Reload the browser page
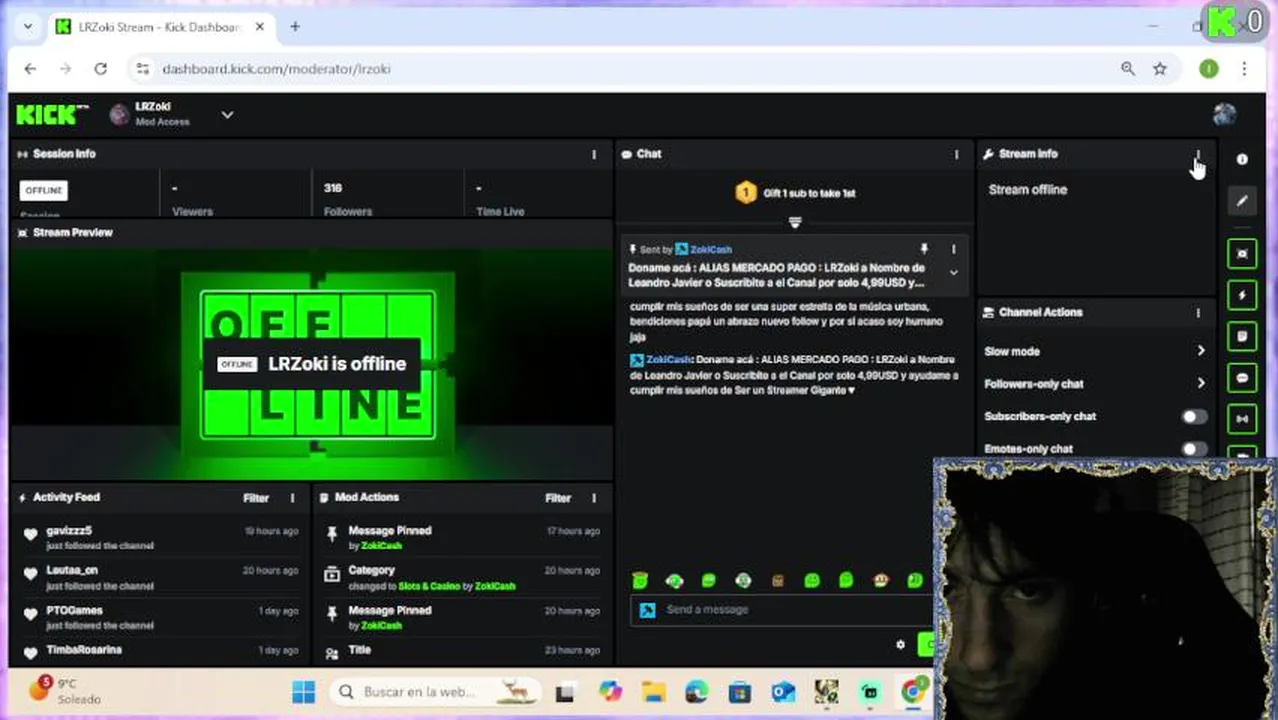The width and height of the screenshot is (1278, 720). (100, 69)
